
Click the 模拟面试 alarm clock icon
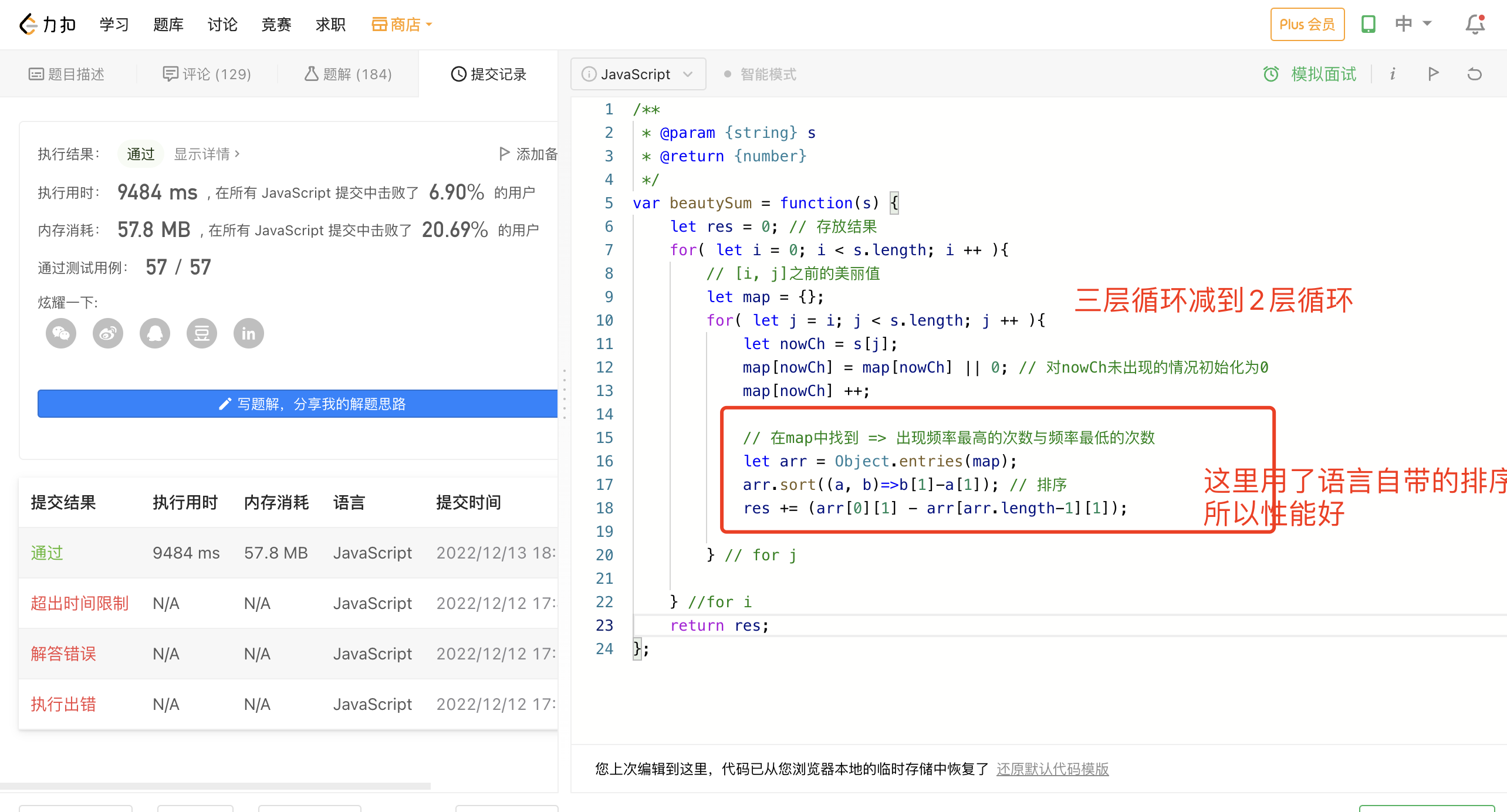click(1271, 74)
